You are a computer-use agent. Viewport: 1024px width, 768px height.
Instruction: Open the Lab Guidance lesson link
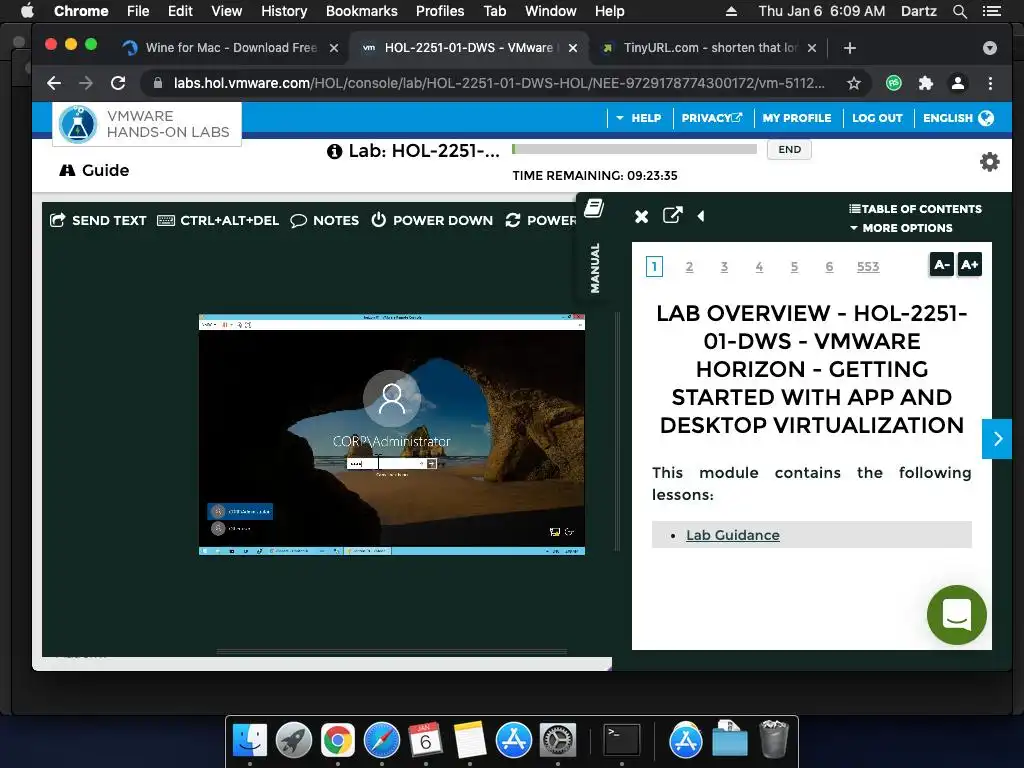coord(733,535)
